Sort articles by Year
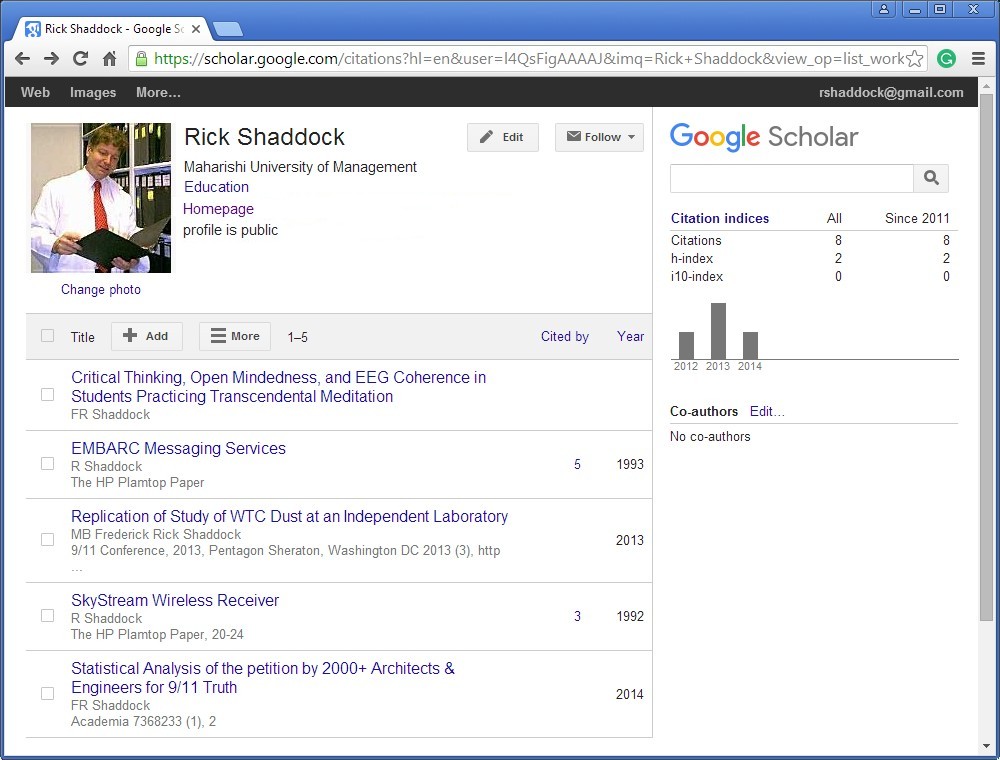Viewport: 1000px width, 760px height. pyautogui.click(x=630, y=336)
